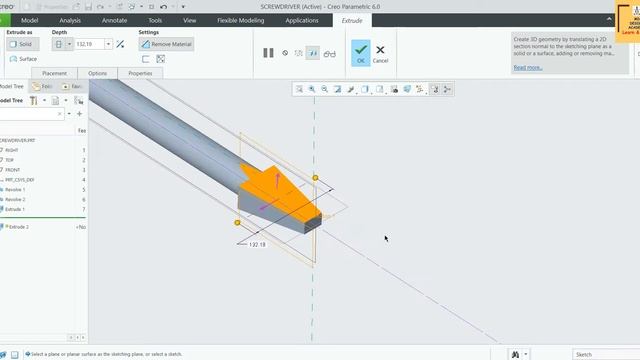640x360 pixels.
Task: Select the Extrude ribbon tab
Action: [x=352, y=20]
